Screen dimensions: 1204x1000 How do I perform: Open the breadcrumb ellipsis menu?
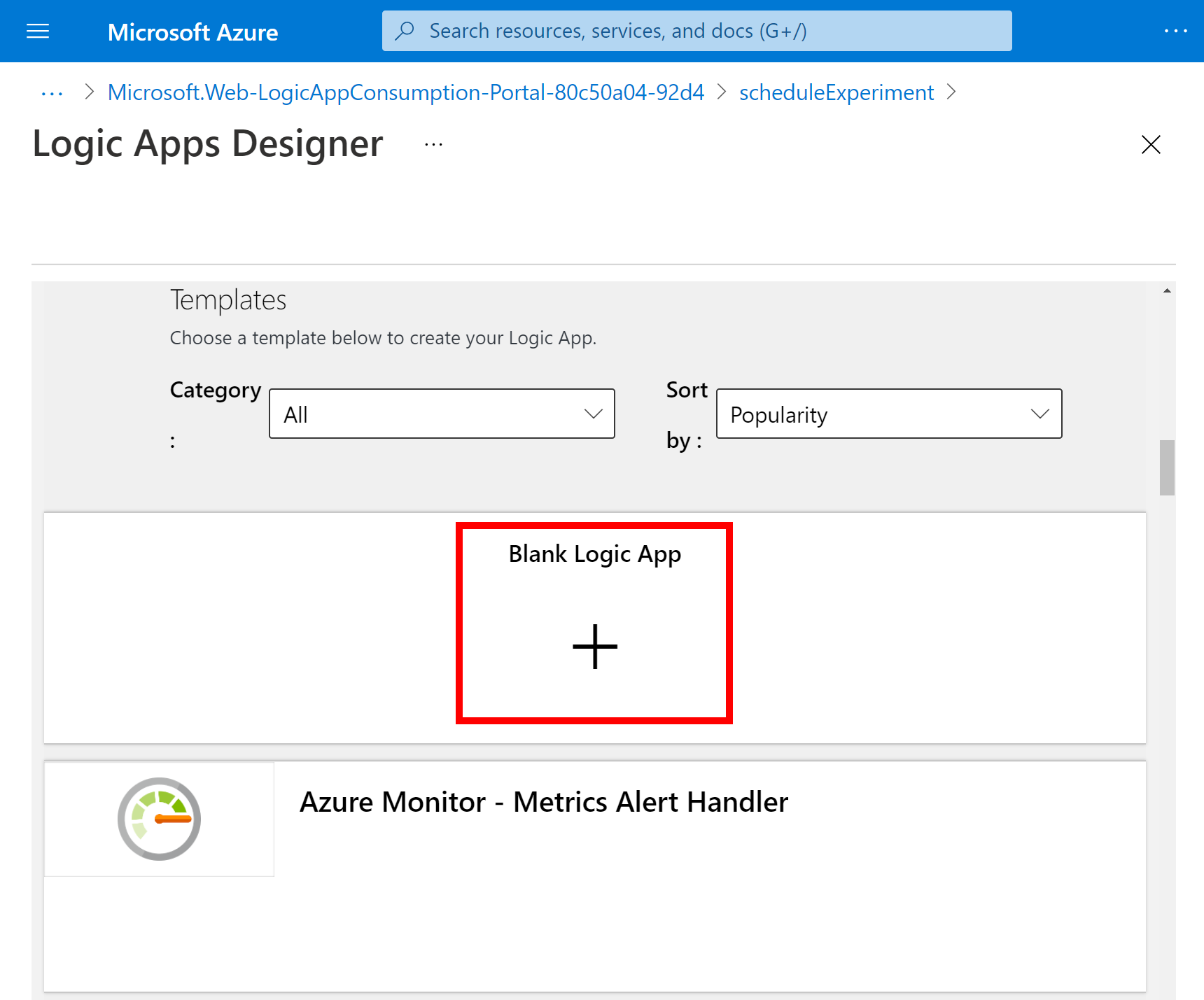point(52,92)
